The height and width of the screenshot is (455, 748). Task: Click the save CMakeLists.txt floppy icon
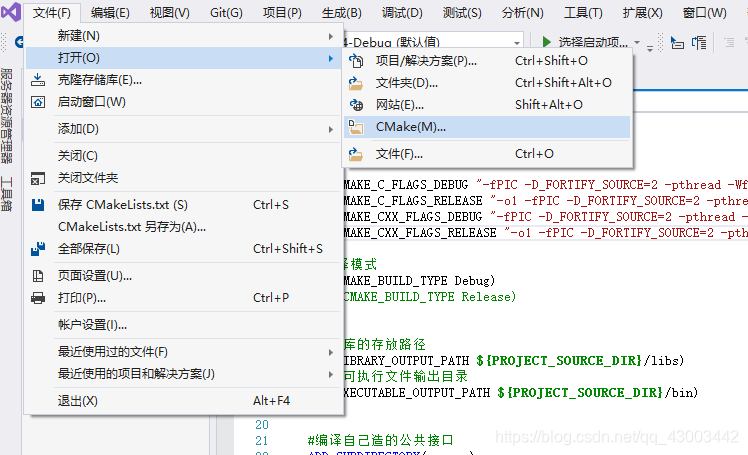[x=38, y=205]
